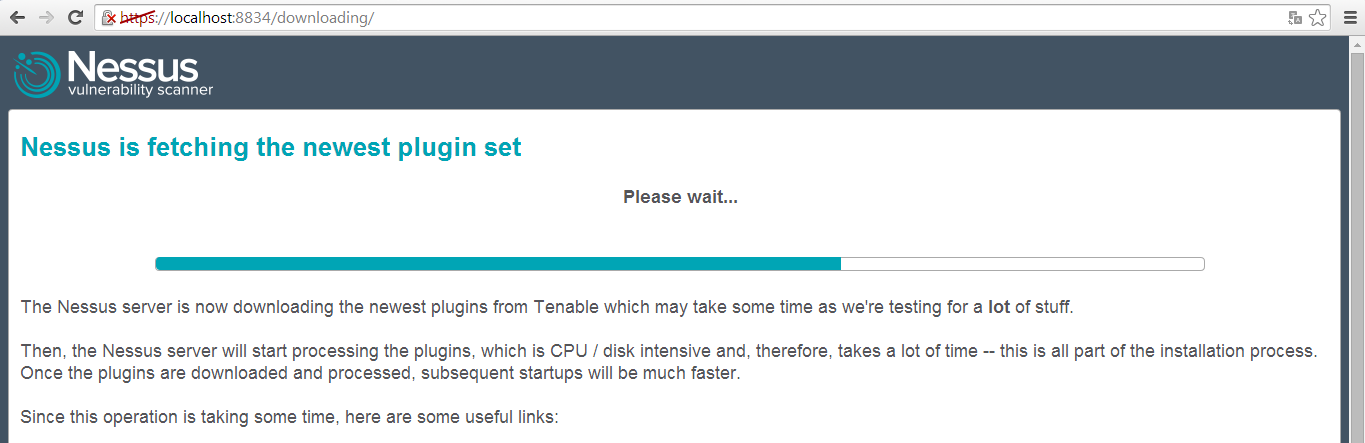1365x443 pixels.
Task: Reload the Nessus downloading page
Action: (75, 17)
